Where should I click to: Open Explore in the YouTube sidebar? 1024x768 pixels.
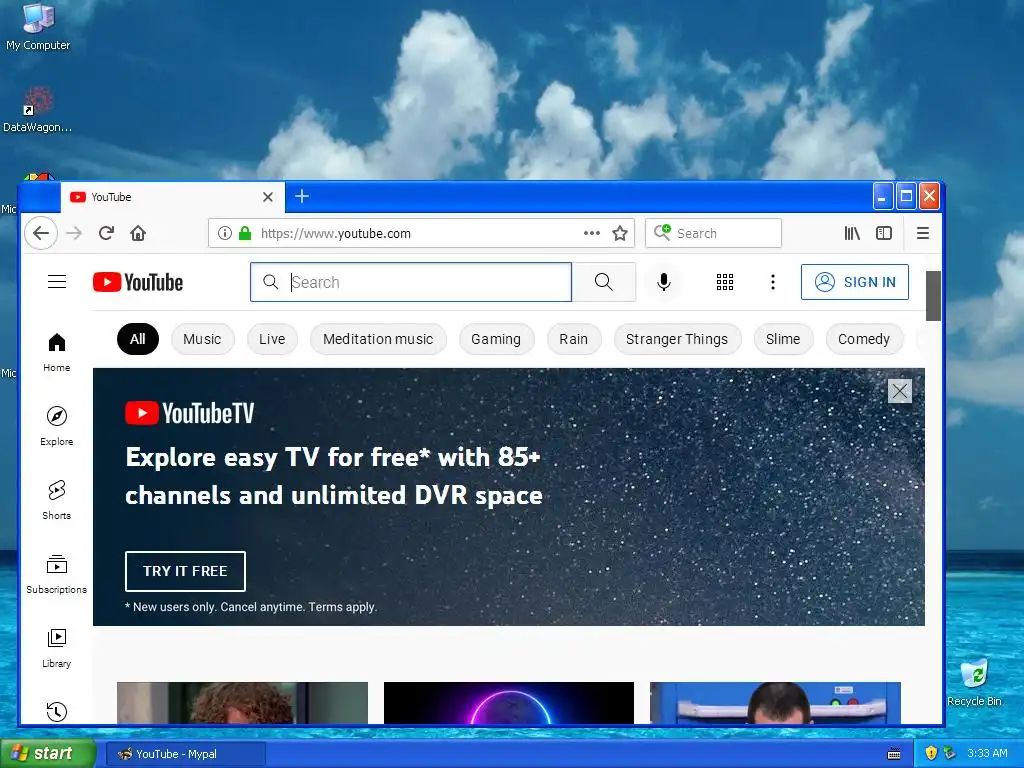pyautogui.click(x=57, y=426)
